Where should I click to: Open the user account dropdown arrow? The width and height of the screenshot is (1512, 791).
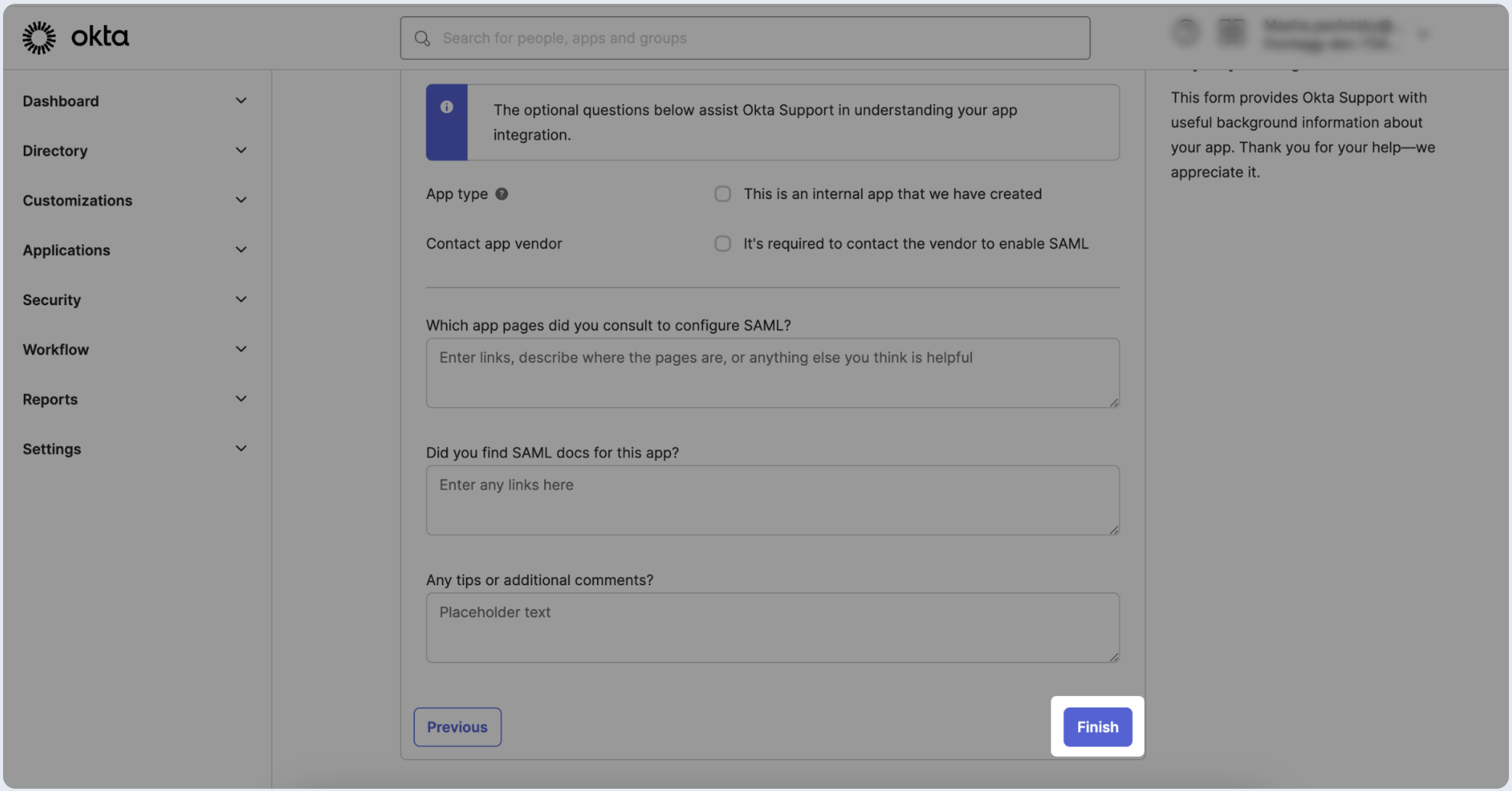[1423, 34]
